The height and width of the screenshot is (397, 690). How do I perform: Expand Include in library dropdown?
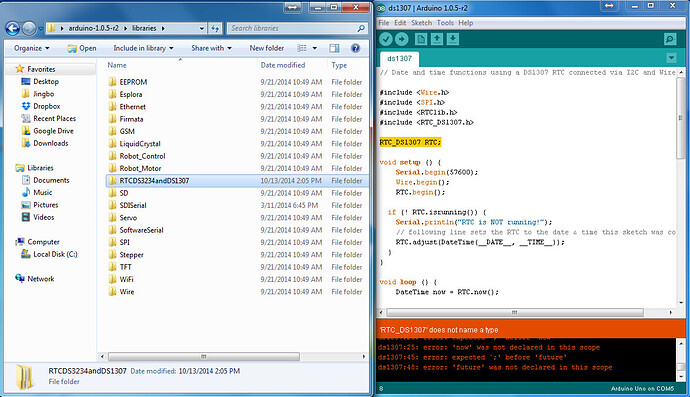pos(143,48)
